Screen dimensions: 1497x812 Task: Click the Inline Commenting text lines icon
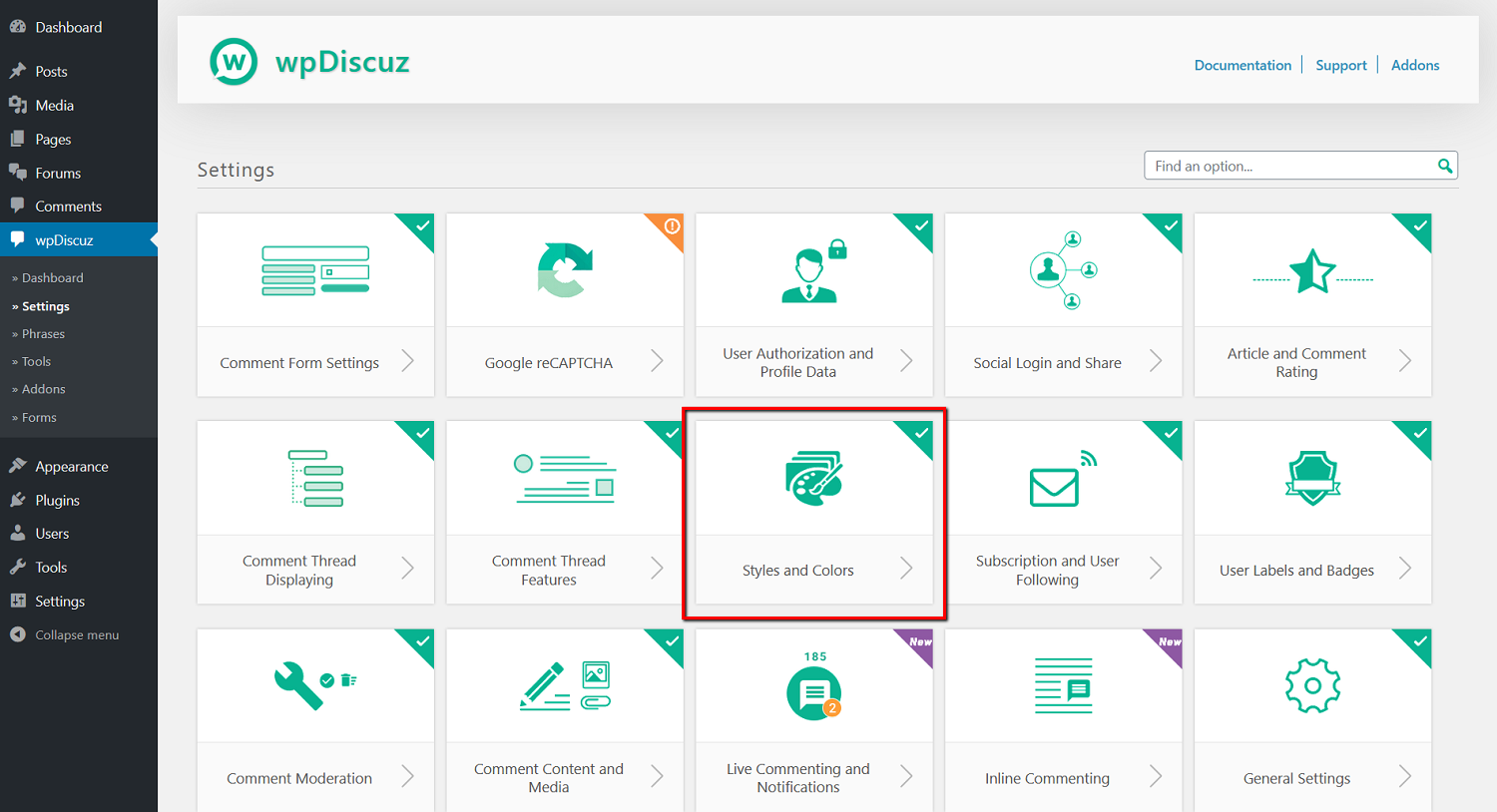point(1064,686)
